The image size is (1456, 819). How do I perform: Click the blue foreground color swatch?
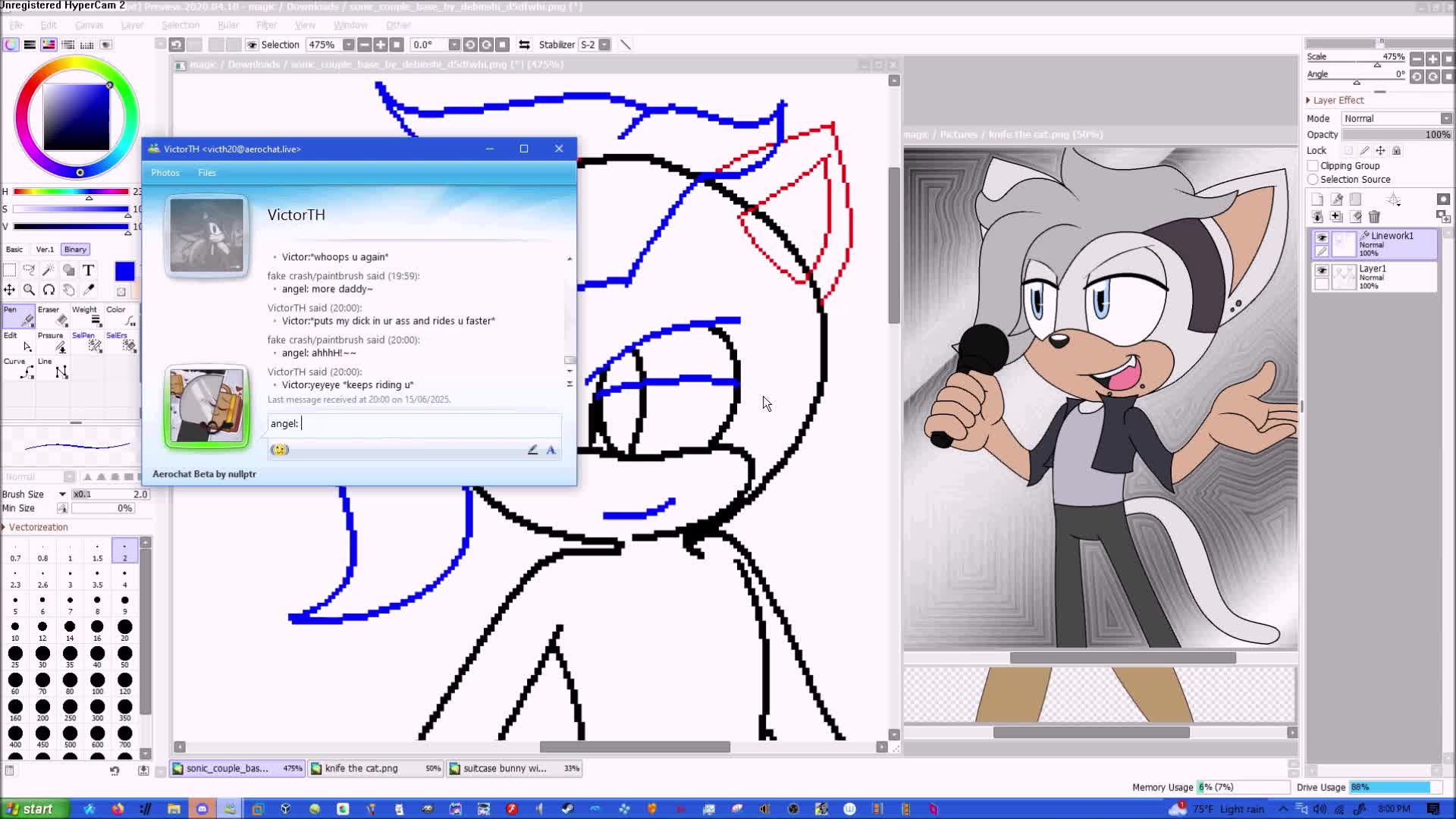click(124, 271)
